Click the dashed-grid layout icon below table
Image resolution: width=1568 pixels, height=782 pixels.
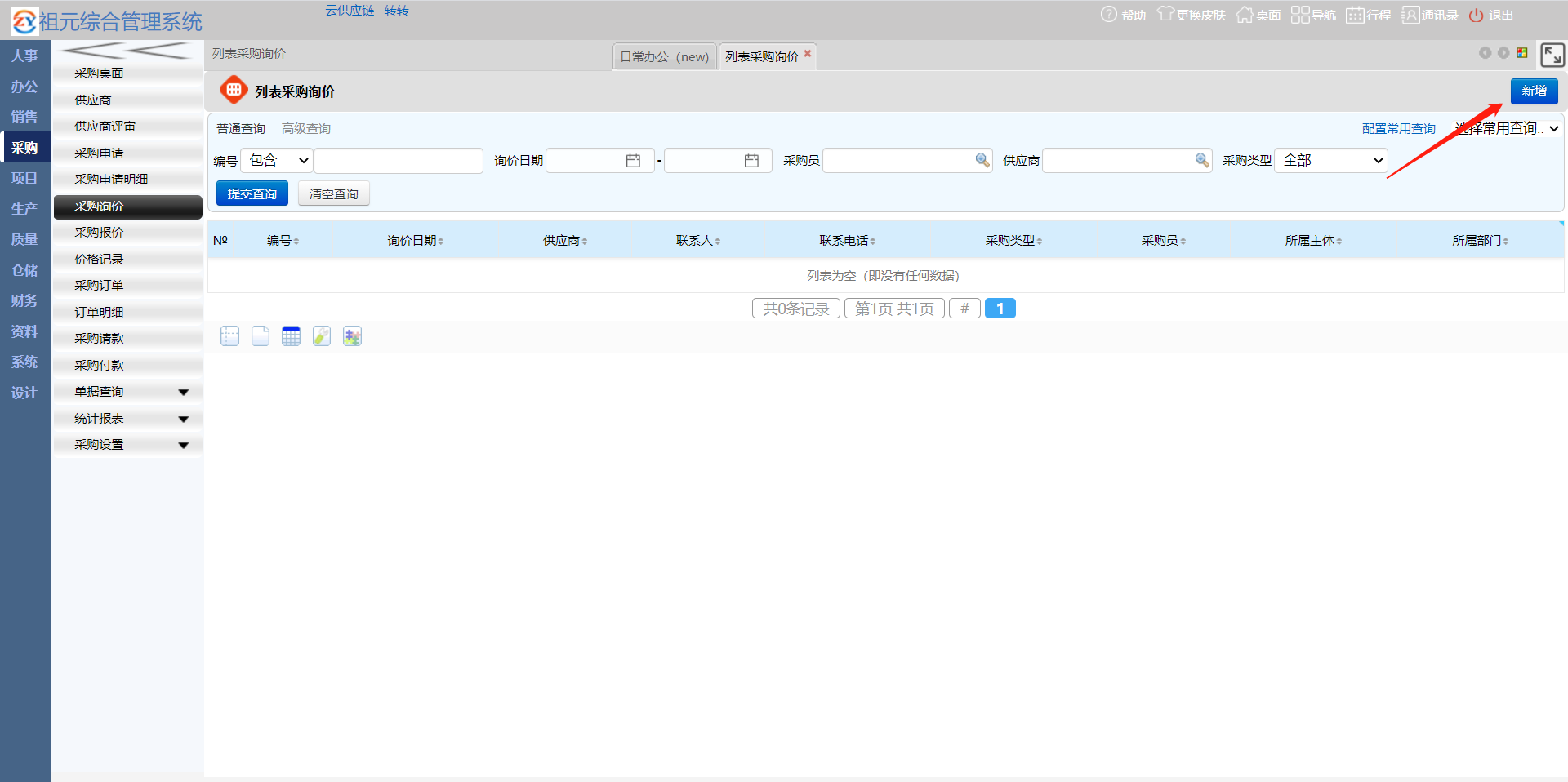229,336
